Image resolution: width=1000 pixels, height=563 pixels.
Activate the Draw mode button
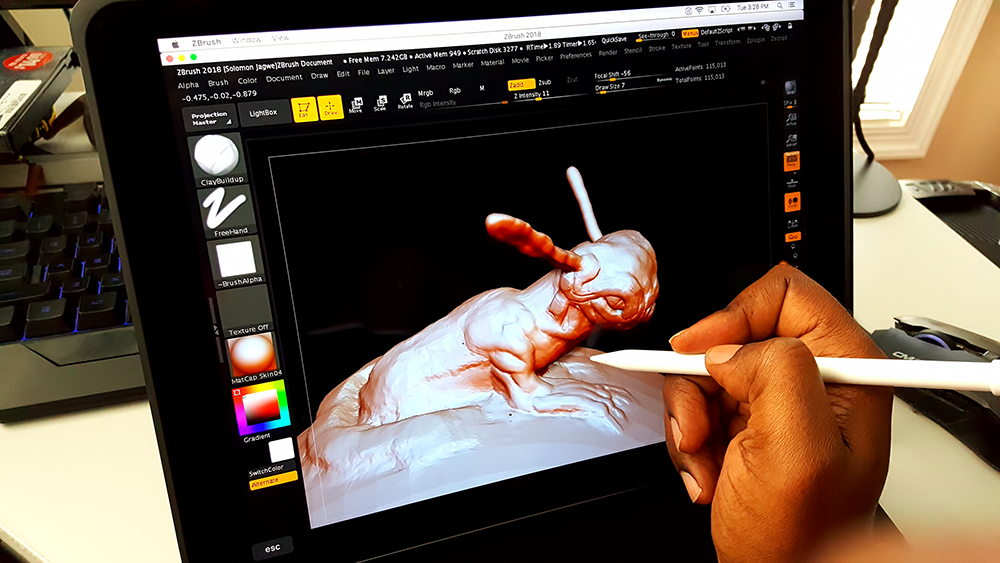click(x=330, y=107)
